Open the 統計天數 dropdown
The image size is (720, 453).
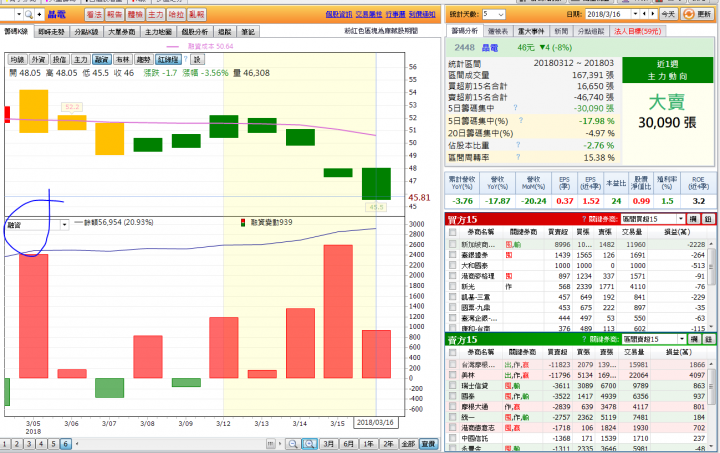coord(493,14)
